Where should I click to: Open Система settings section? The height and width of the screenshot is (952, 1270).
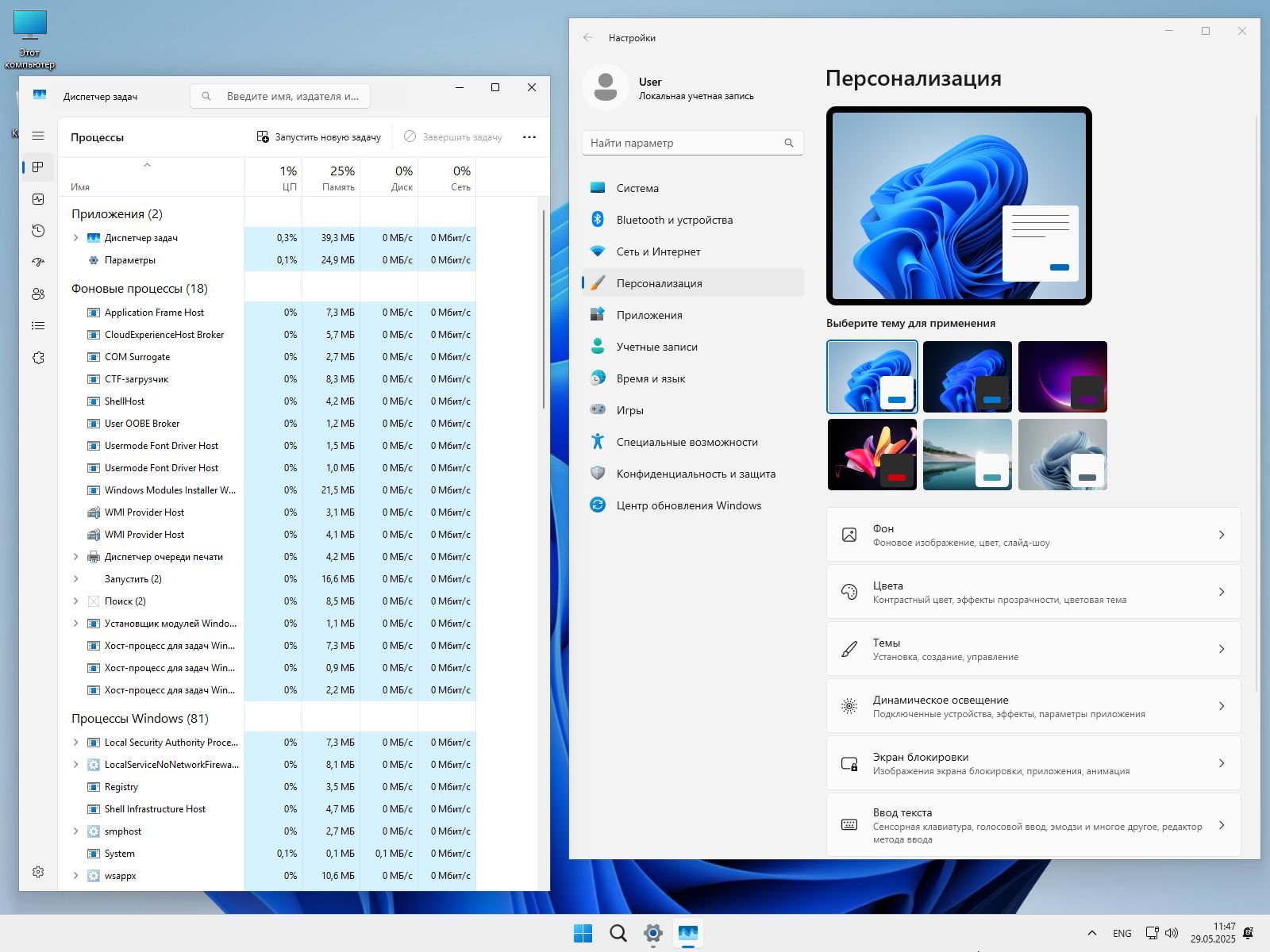(693, 188)
